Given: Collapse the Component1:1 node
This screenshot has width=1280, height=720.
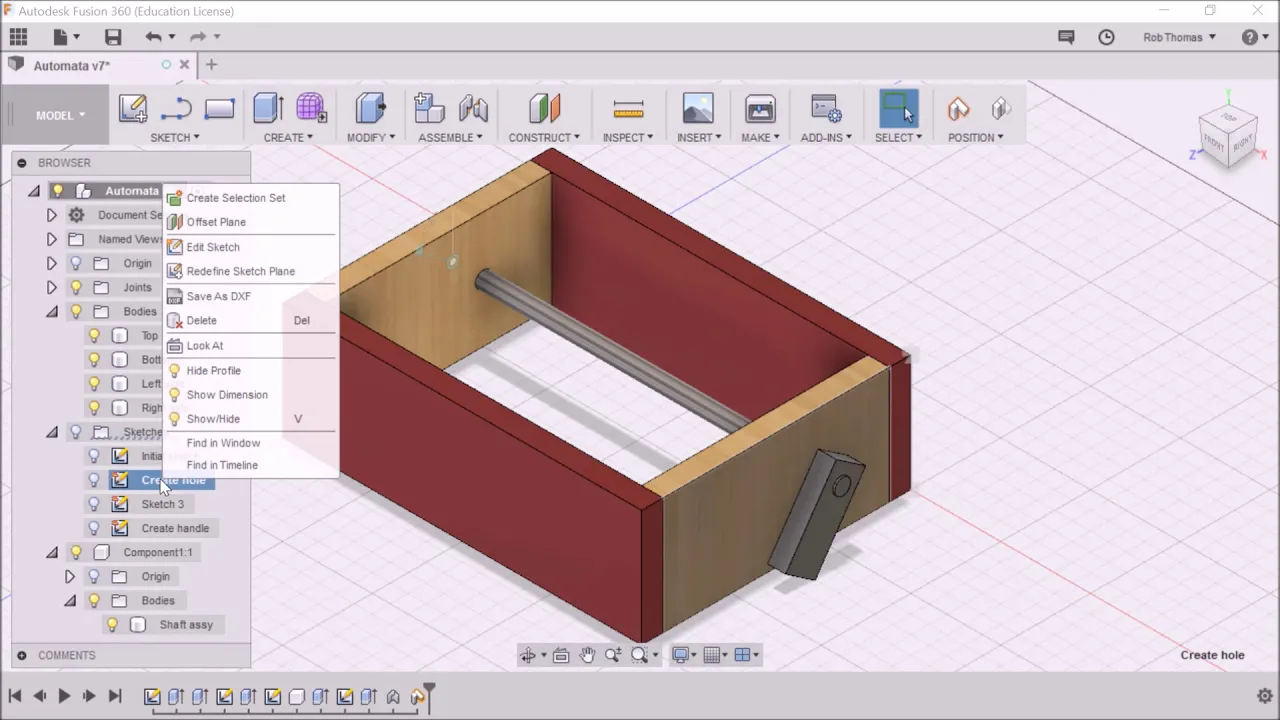Looking at the screenshot, I should (51, 552).
